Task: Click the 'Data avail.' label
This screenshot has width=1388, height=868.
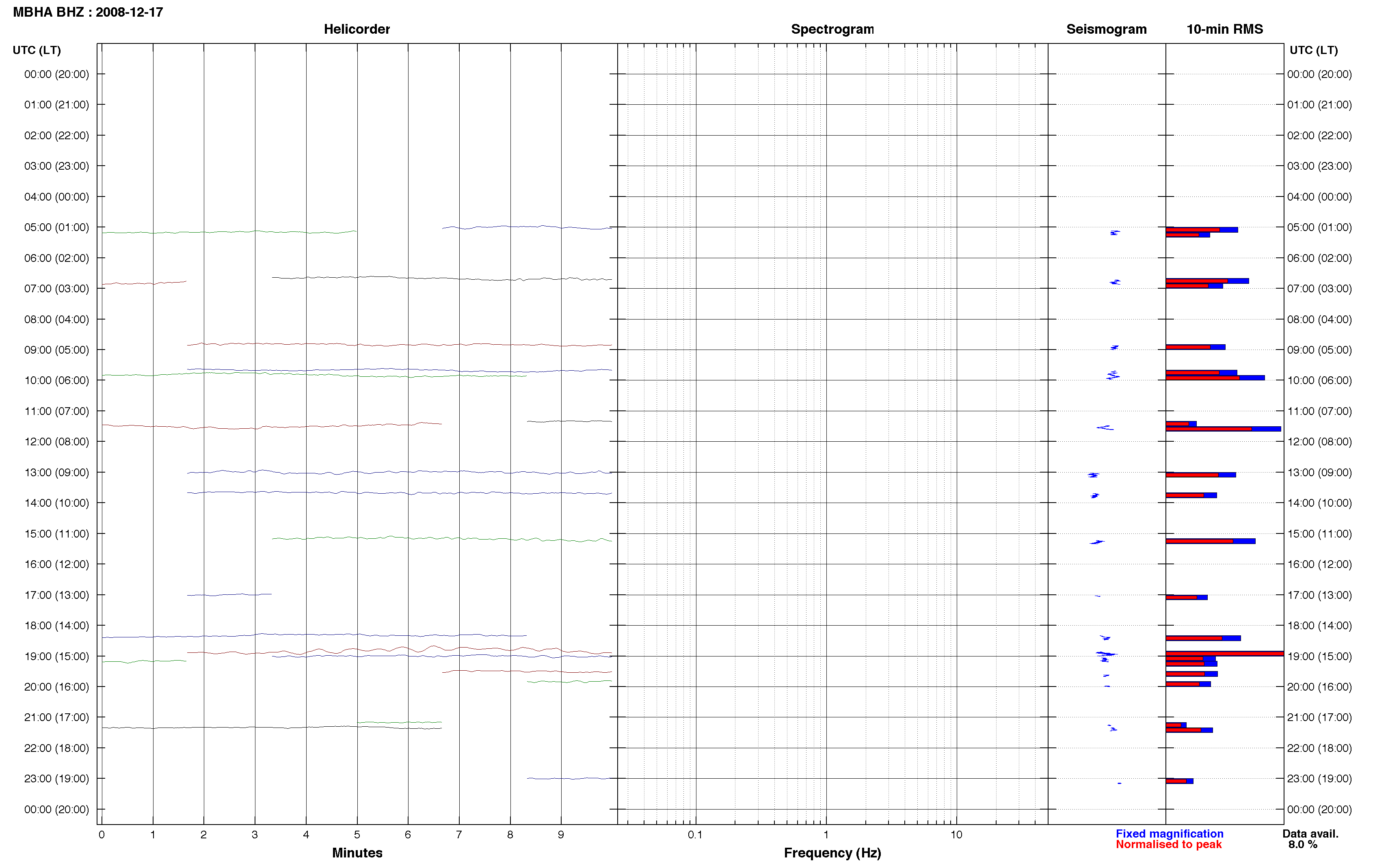Action: coord(1310,833)
